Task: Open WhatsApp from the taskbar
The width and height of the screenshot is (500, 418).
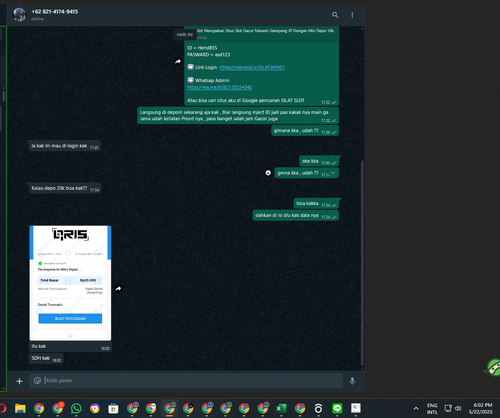Action: pyautogui.click(x=76, y=408)
